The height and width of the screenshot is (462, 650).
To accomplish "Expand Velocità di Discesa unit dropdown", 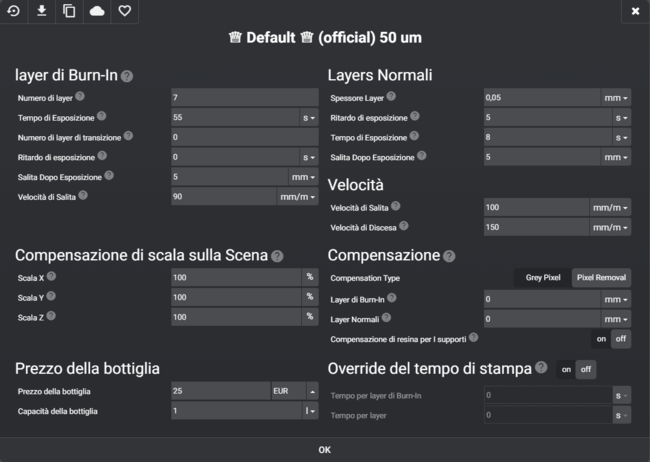I will [610, 227].
